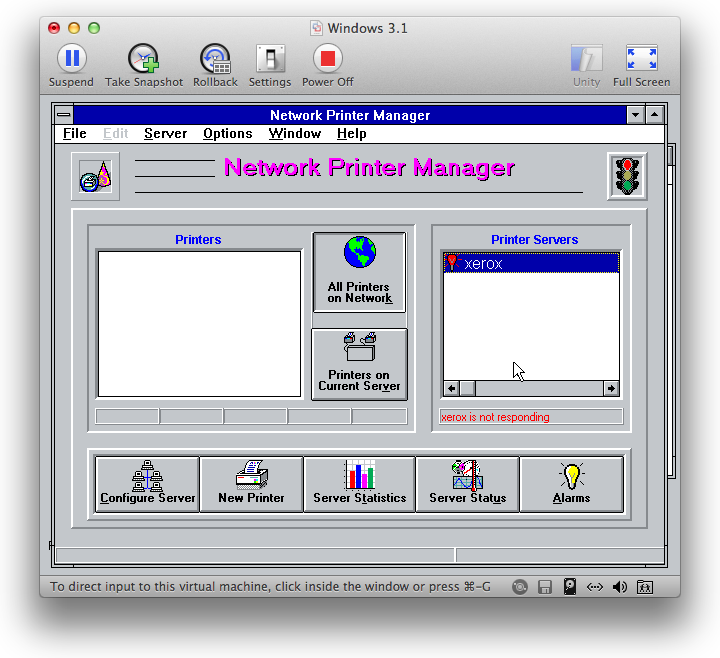View Server Status
The height and width of the screenshot is (658, 720).
(x=467, y=484)
